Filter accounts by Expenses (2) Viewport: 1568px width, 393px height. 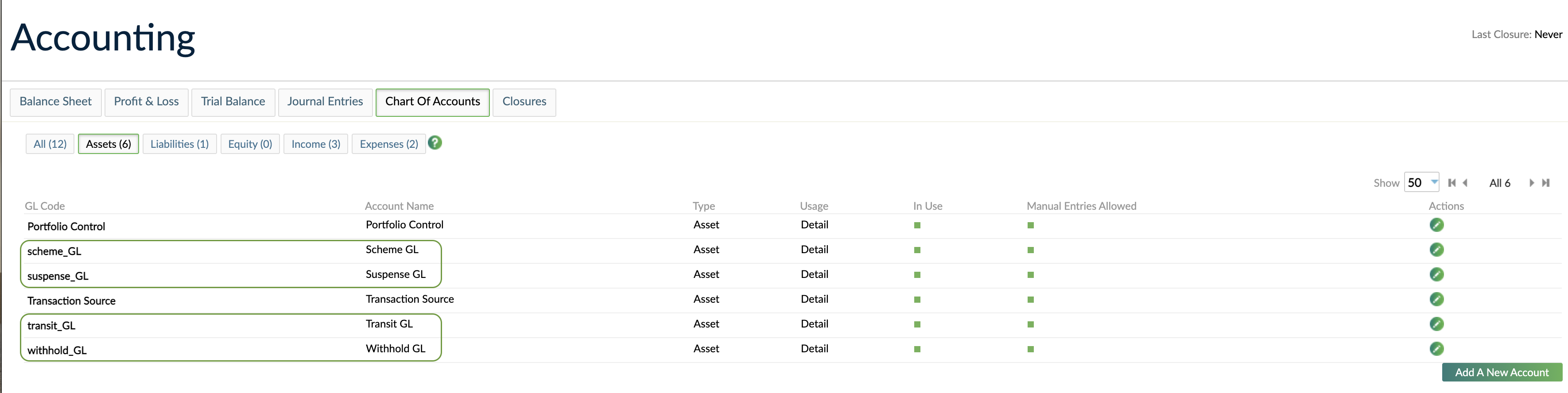pyautogui.click(x=389, y=144)
